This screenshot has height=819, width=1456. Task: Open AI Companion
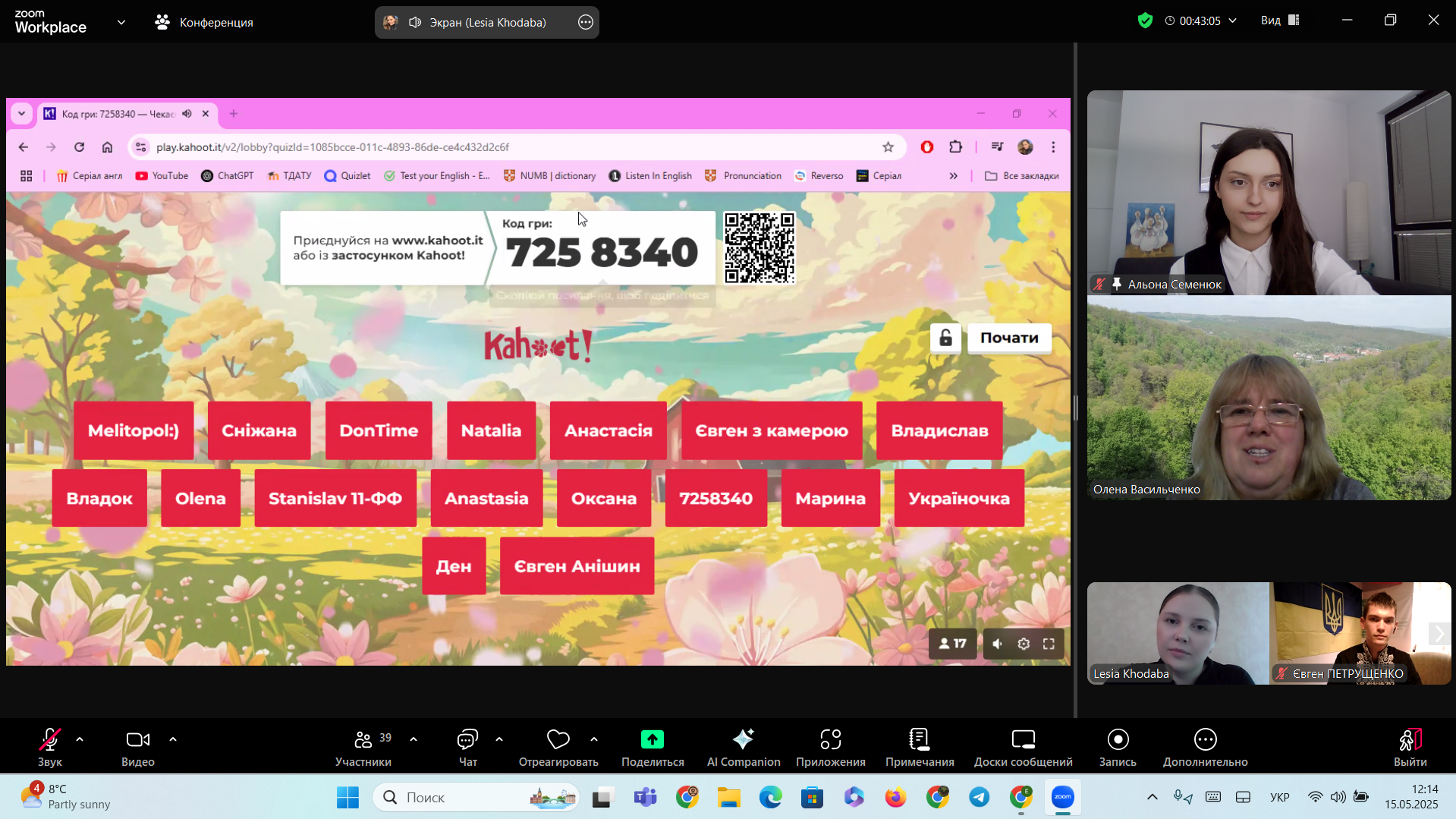(744, 747)
